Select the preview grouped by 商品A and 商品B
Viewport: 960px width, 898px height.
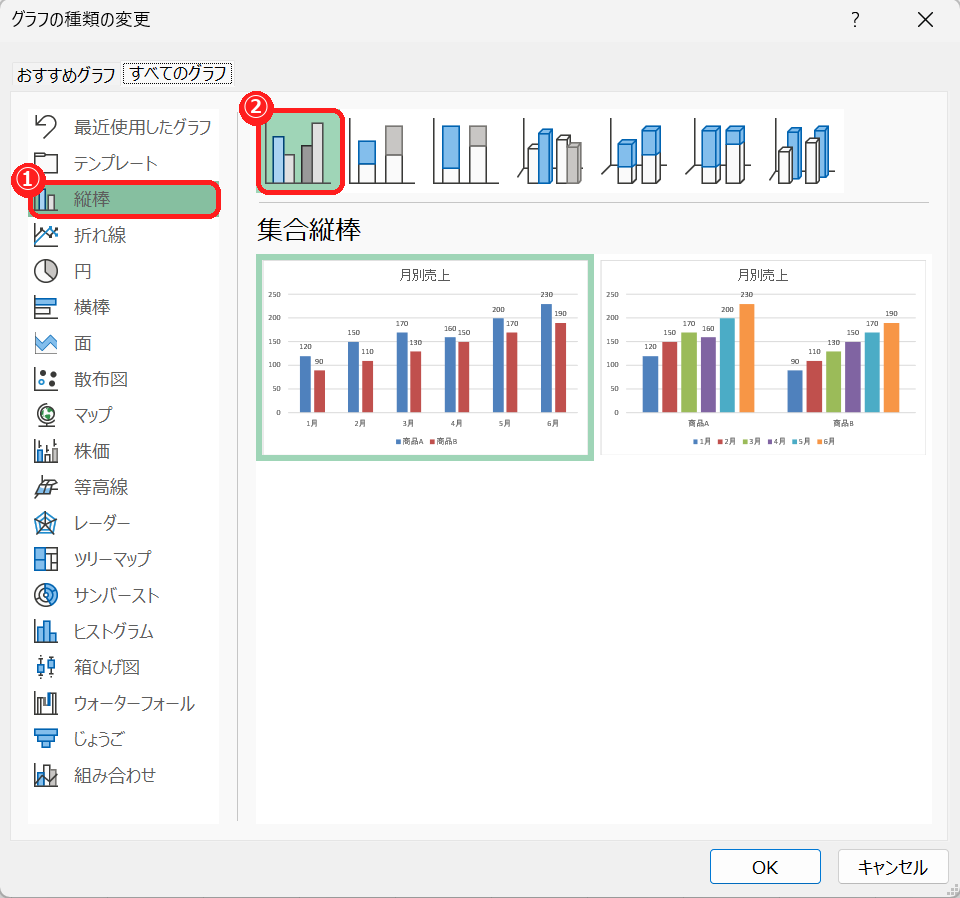tap(763, 357)
